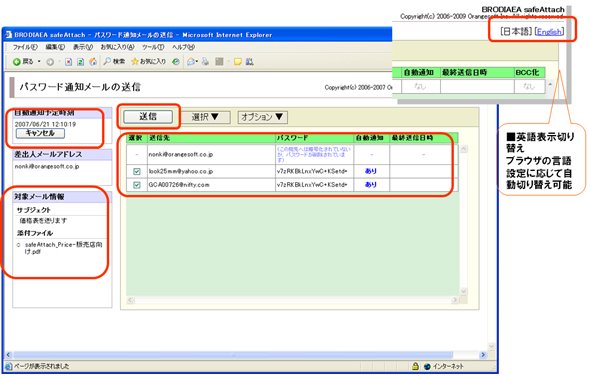Click the Print icon in toolbar
Screen dimensions: 590x376
tap(205, 62)
